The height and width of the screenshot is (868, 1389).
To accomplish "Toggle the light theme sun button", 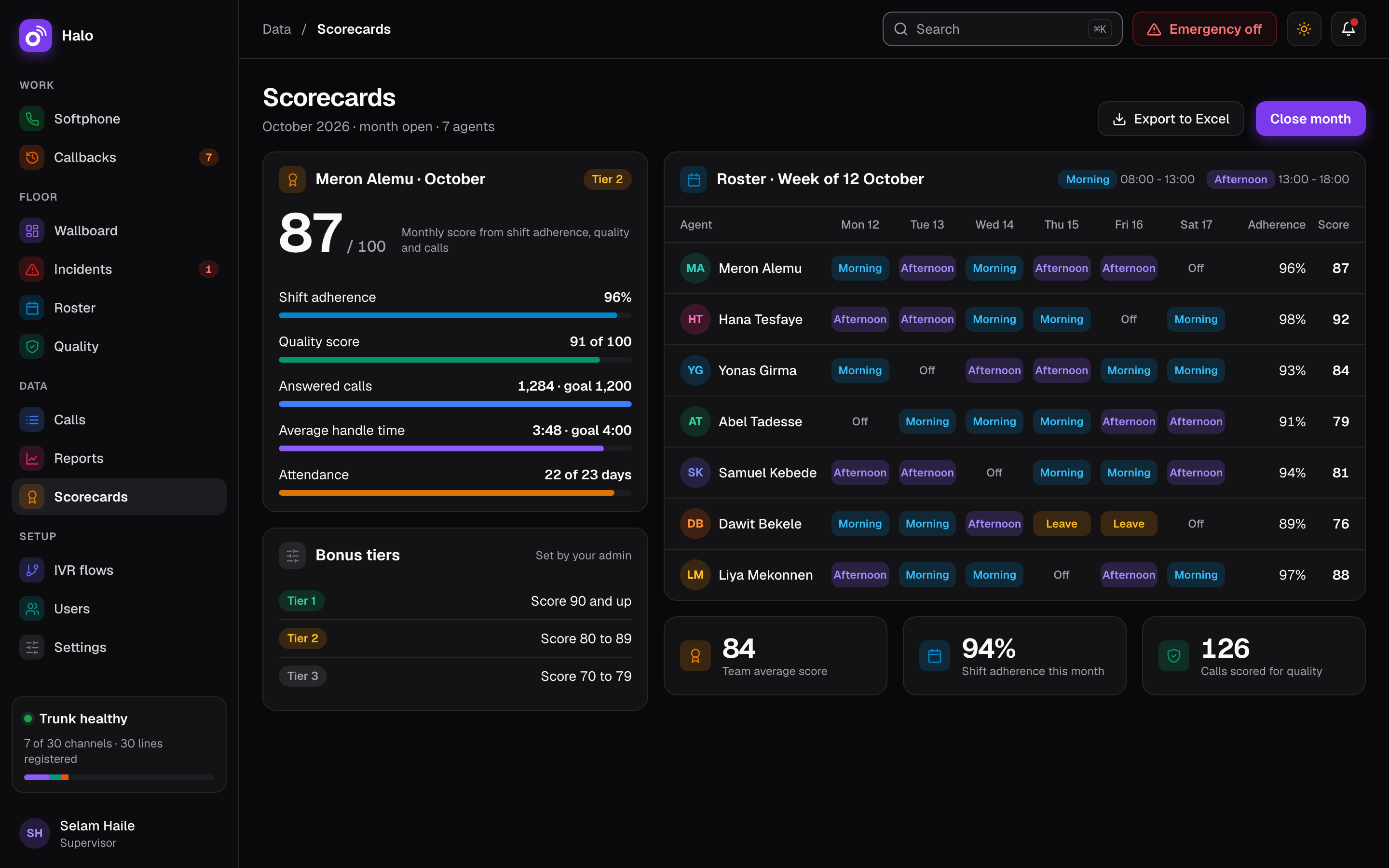I will 1304,29.
